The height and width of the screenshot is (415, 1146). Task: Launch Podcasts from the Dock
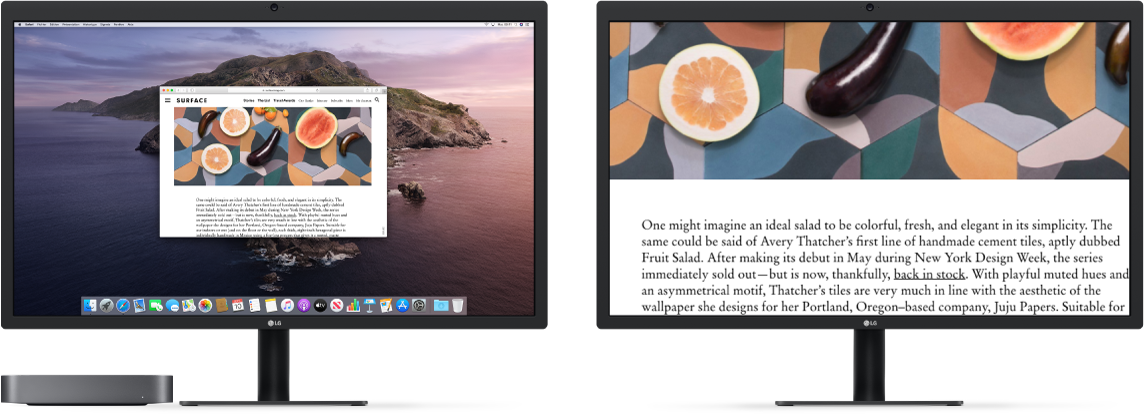pyautogui.click(x=303, y=305)
